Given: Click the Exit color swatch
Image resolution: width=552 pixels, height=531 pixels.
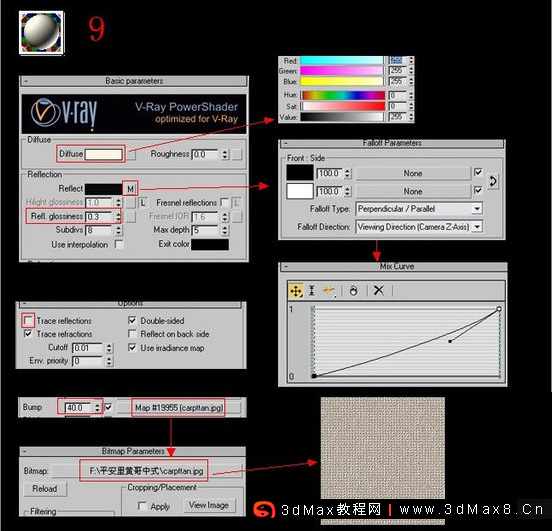Looking at the screenshot, I should pyautogui.click(x=210, y=244).
